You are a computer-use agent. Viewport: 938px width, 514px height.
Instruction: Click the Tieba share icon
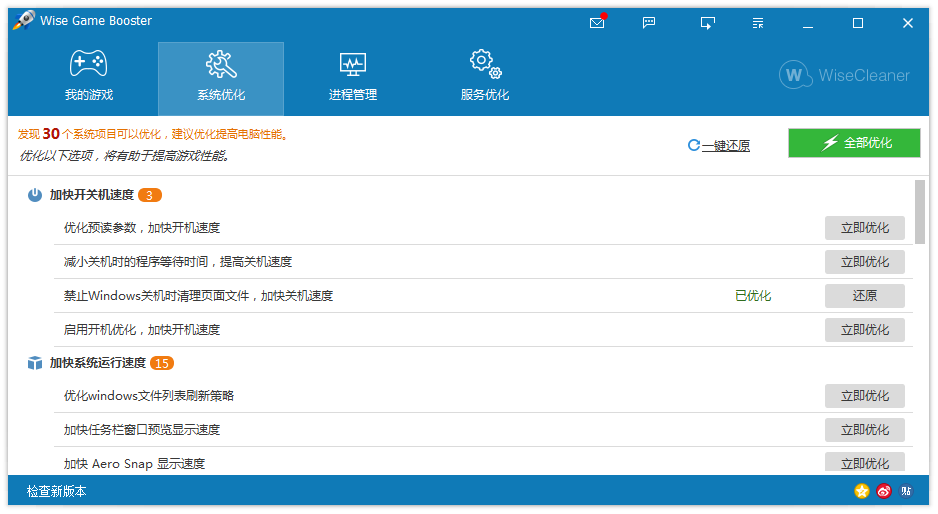(x=906, y=491)
